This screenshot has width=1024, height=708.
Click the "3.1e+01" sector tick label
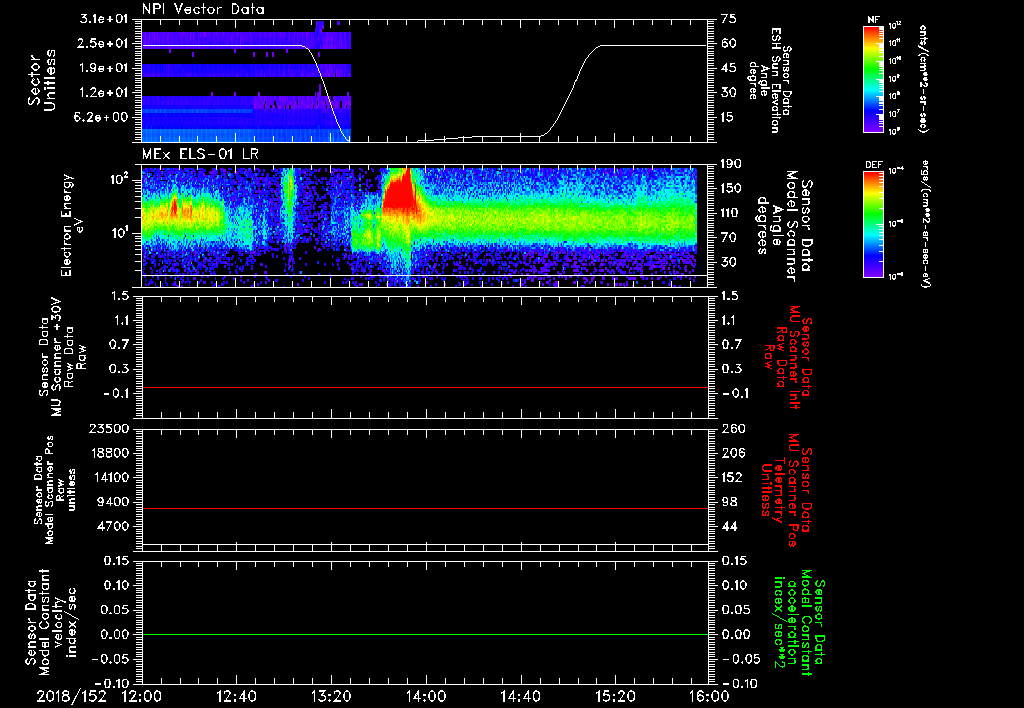[x=104, y=19]
